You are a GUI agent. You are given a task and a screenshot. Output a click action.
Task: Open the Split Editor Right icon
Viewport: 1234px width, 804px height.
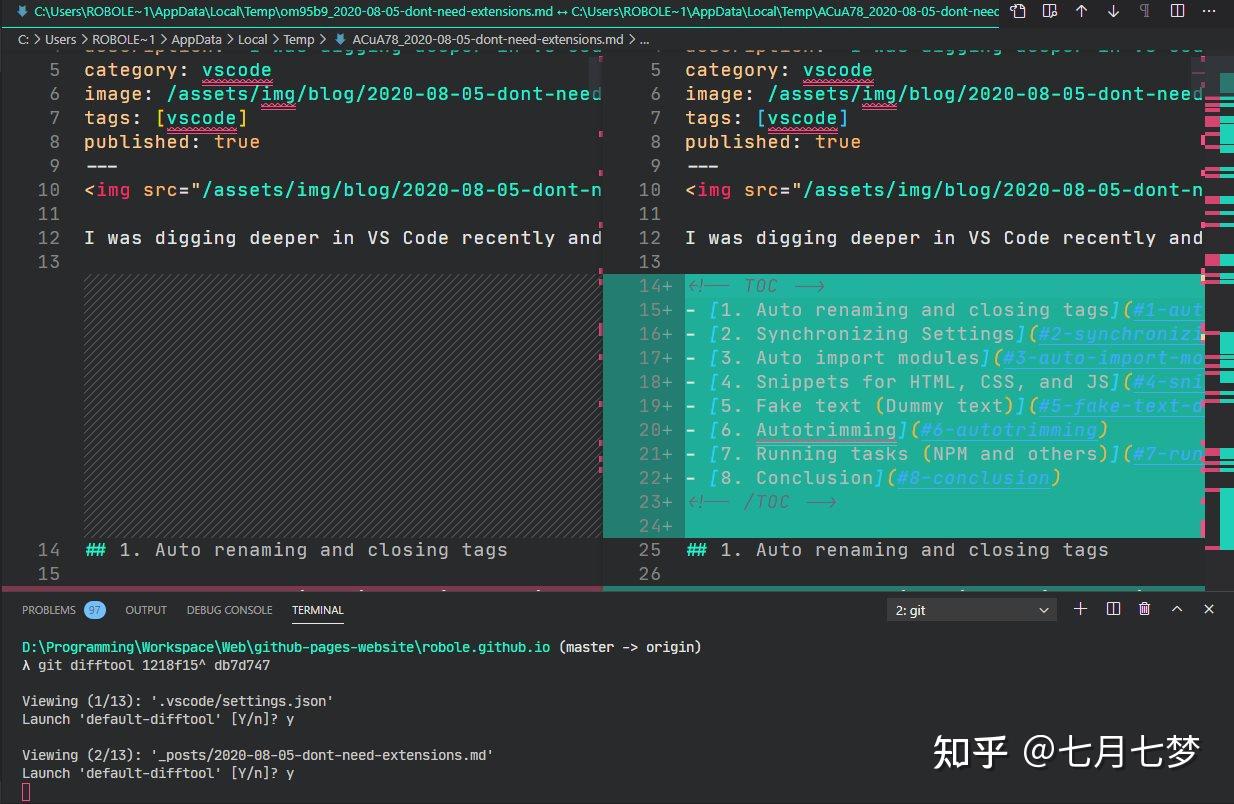(1177, 11)
